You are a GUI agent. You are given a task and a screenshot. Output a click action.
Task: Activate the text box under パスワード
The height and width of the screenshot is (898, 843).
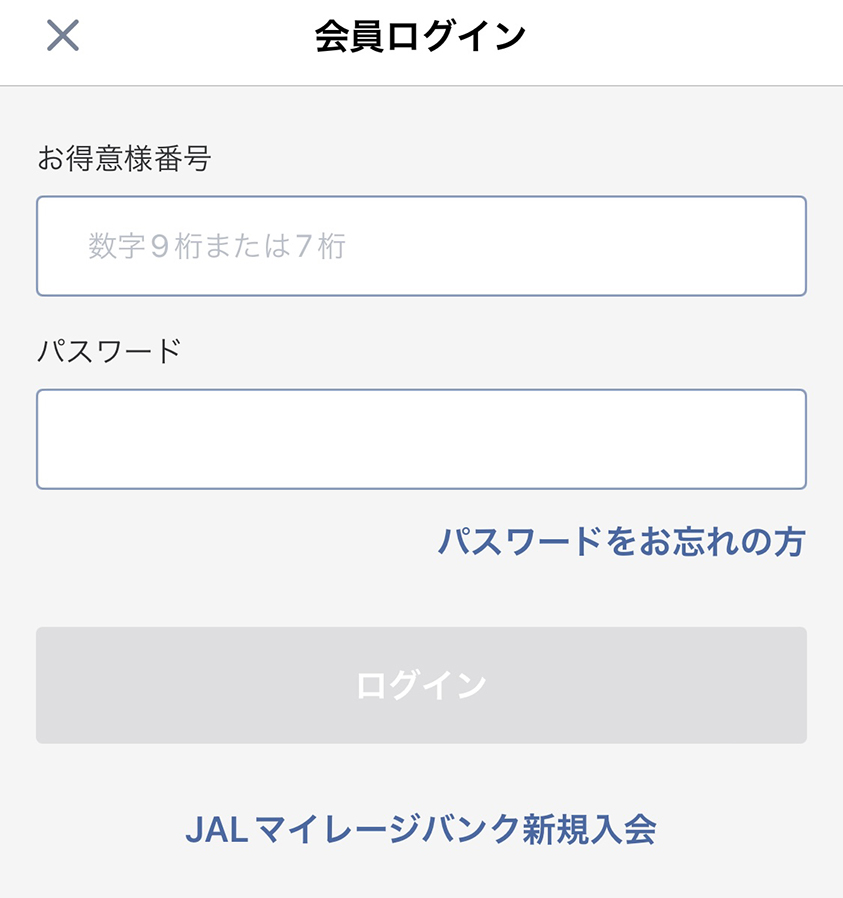(422, 439)
